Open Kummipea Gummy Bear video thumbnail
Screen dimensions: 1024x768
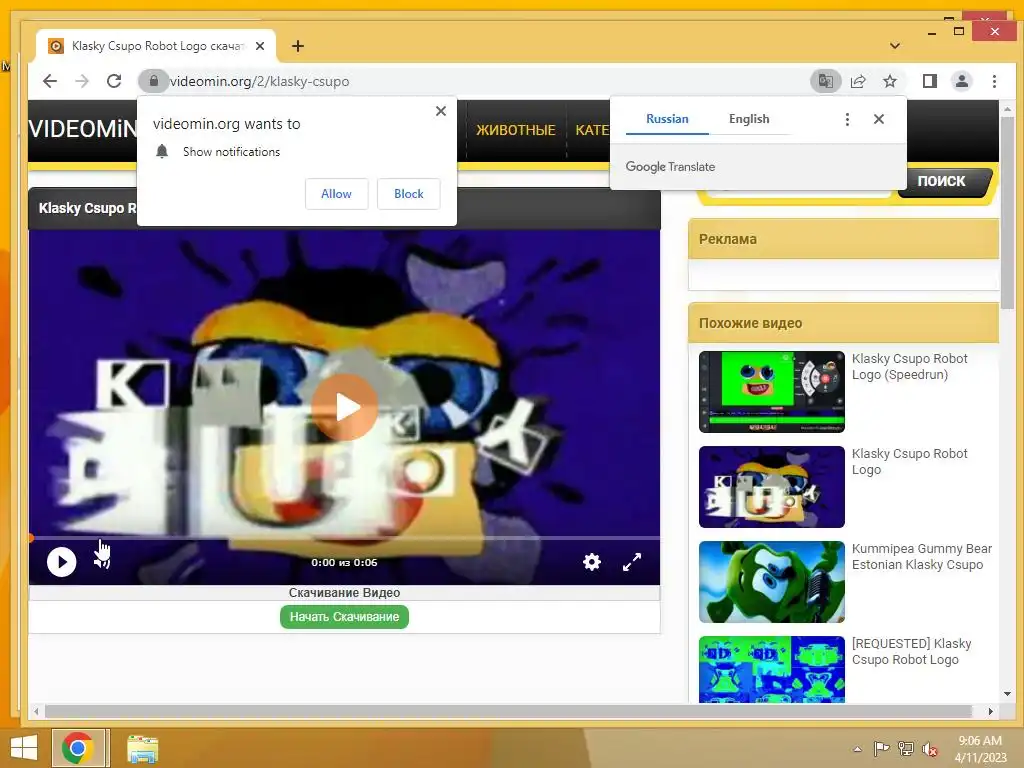[x=771, y=582]
